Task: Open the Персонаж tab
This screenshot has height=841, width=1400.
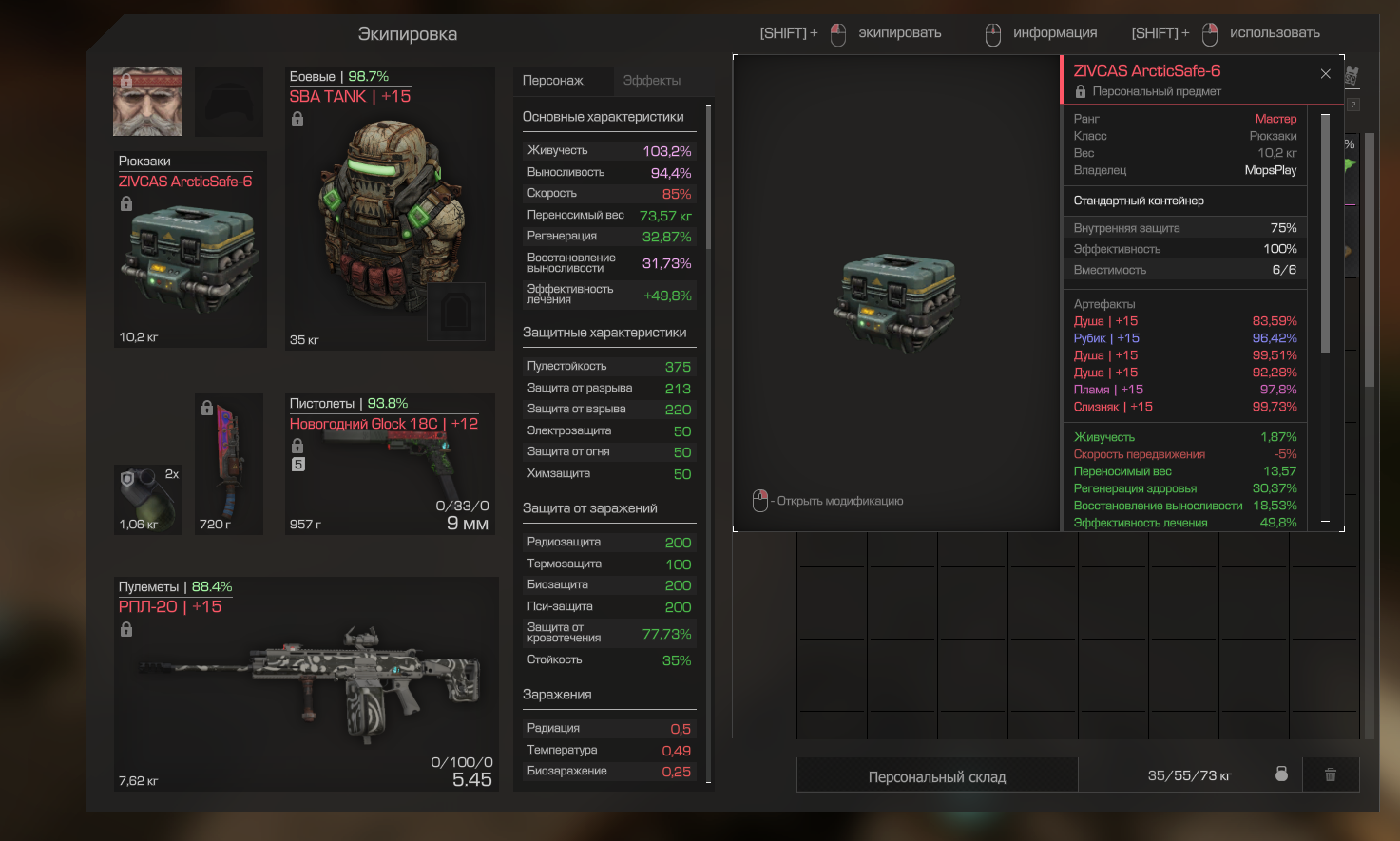Action: (553, 81)
